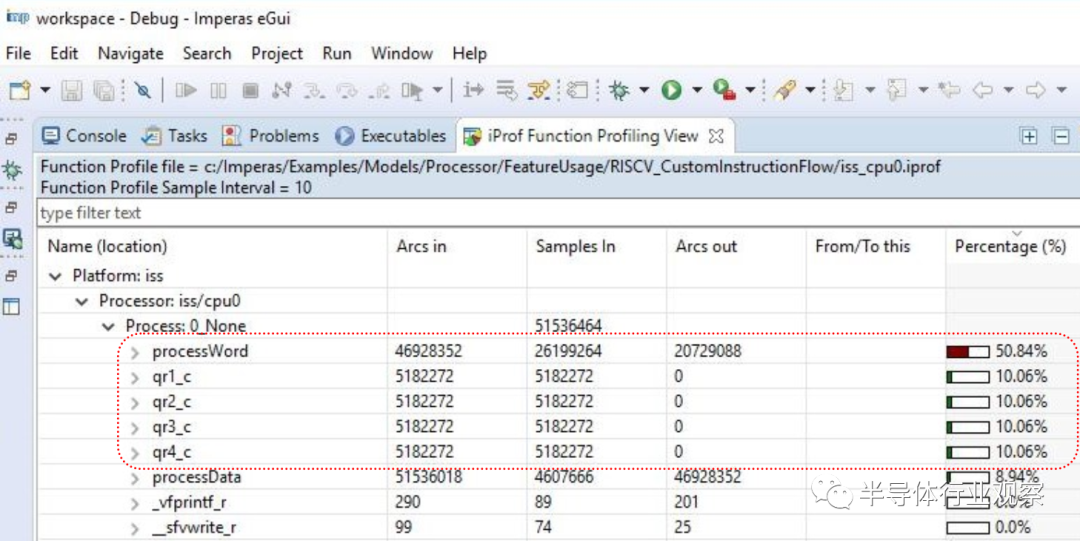The height and width of the screenshot is (541, 1080).
Task: Click the Last Edit Location icon
Action: click(950, 90)
